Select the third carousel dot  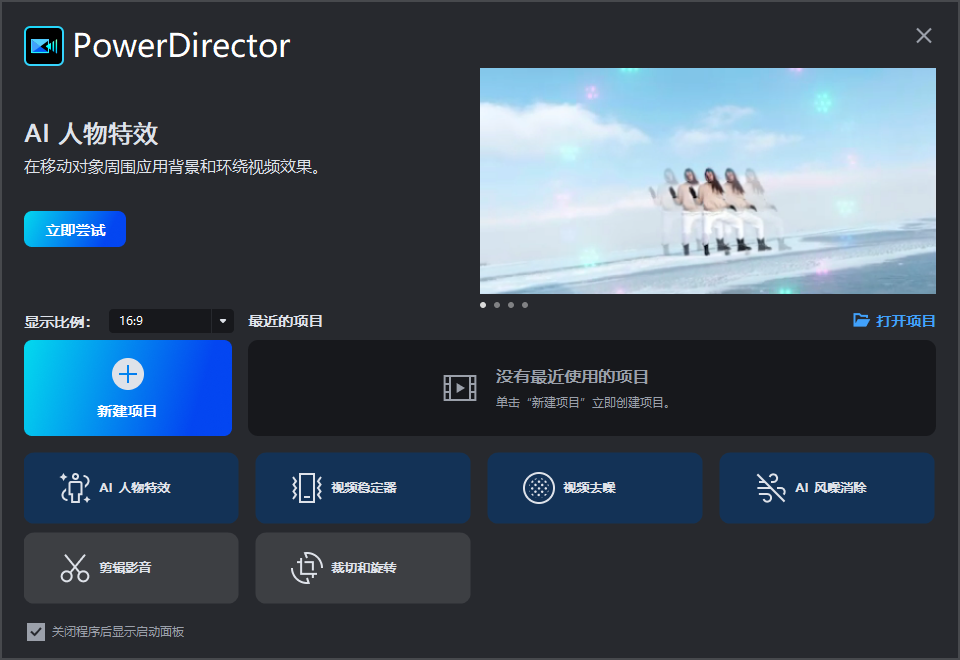(x=511, y=305)
